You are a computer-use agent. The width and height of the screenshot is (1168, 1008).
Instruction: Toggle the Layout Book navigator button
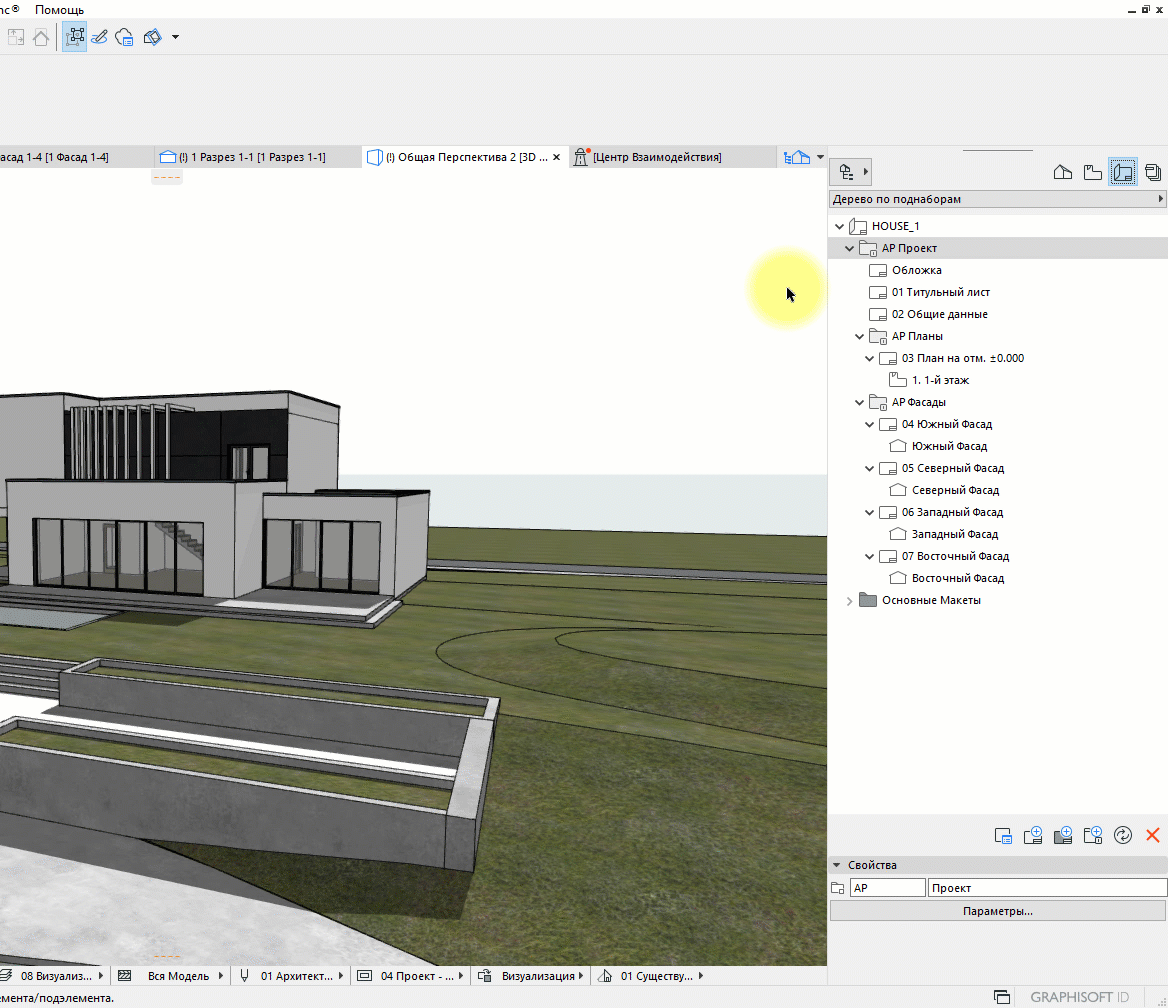click(1123, 172)
